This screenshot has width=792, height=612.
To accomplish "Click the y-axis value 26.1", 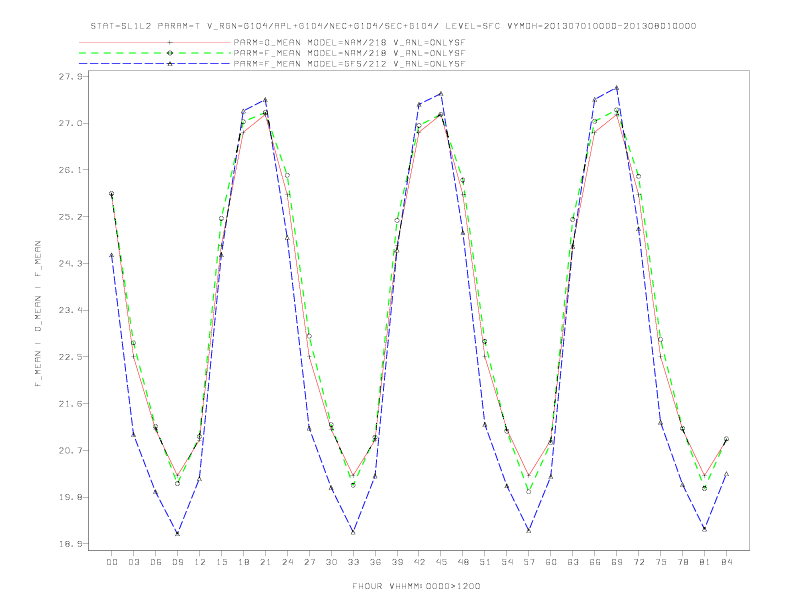I will click(70, 170).
